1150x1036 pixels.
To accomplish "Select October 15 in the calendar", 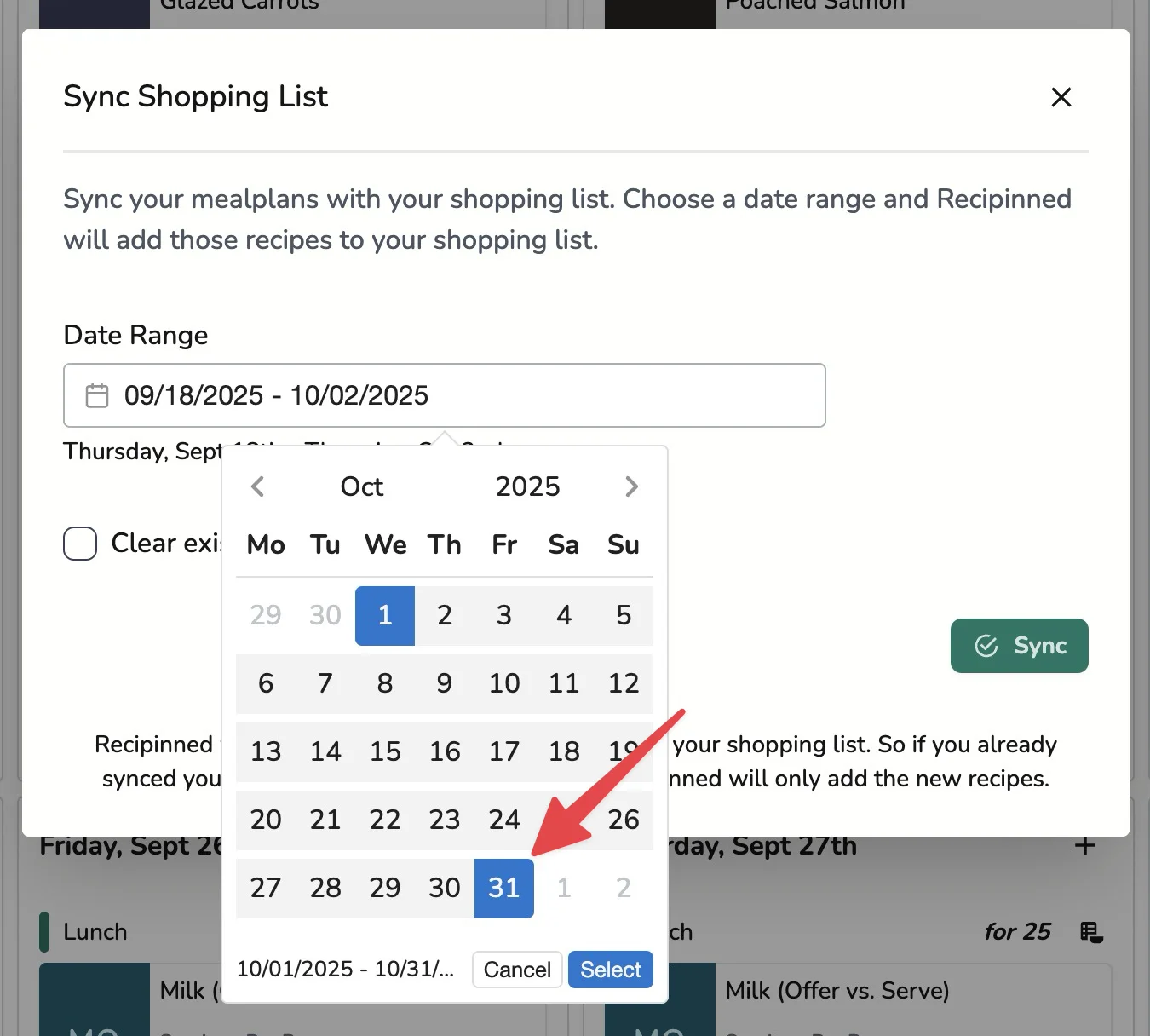I will (x=385, y=751).
